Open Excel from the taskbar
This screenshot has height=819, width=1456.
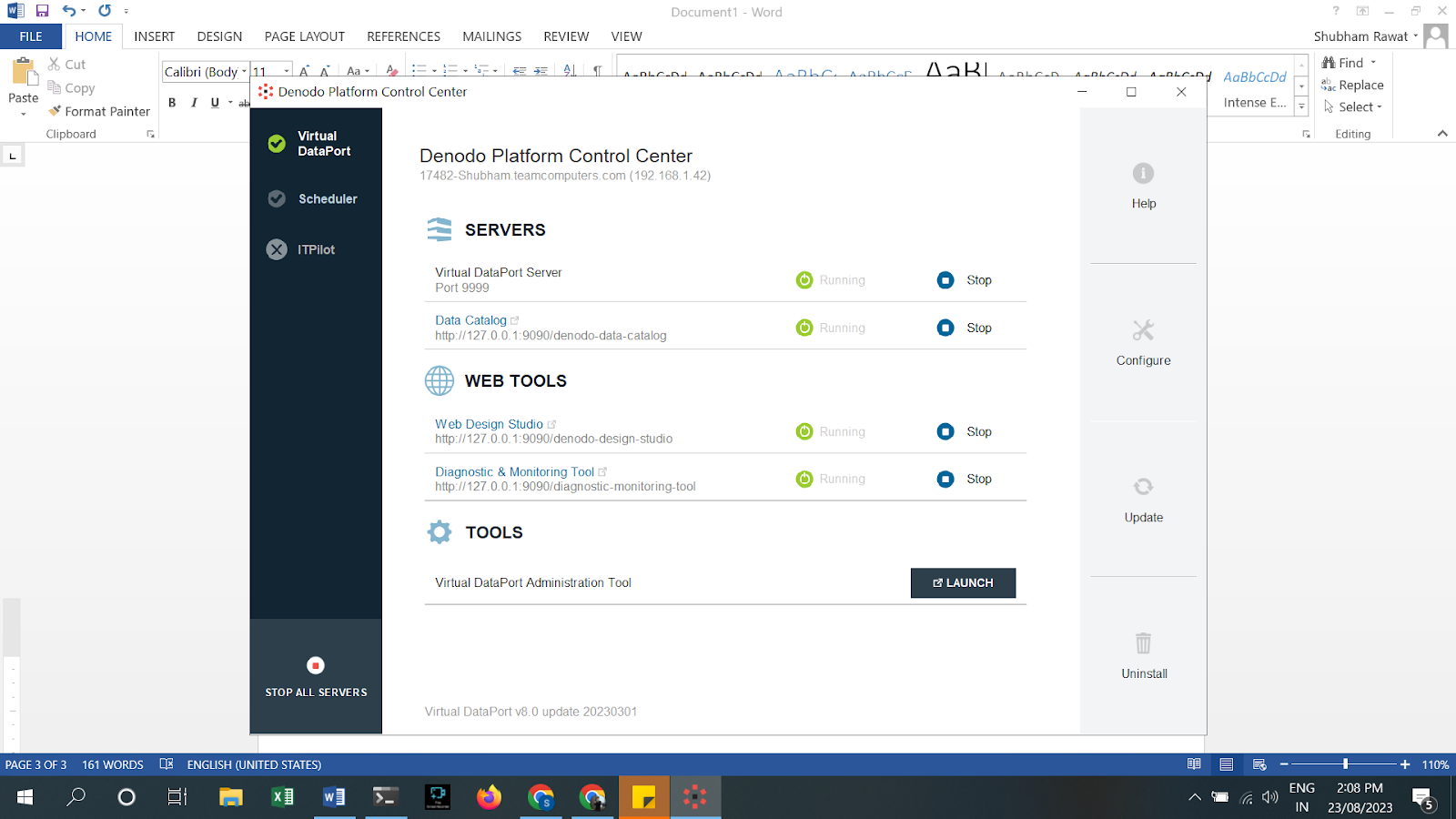tap(283, 797)
